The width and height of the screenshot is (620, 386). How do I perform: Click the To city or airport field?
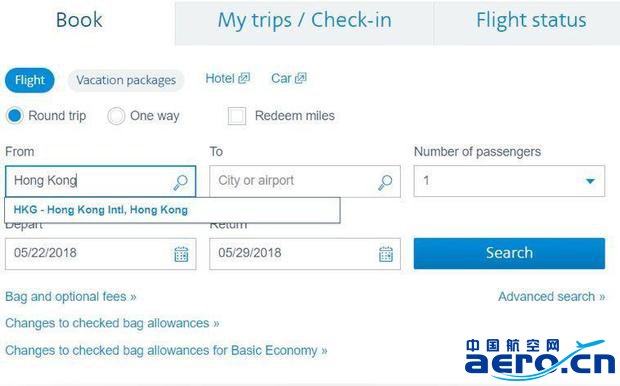(305, 181)
